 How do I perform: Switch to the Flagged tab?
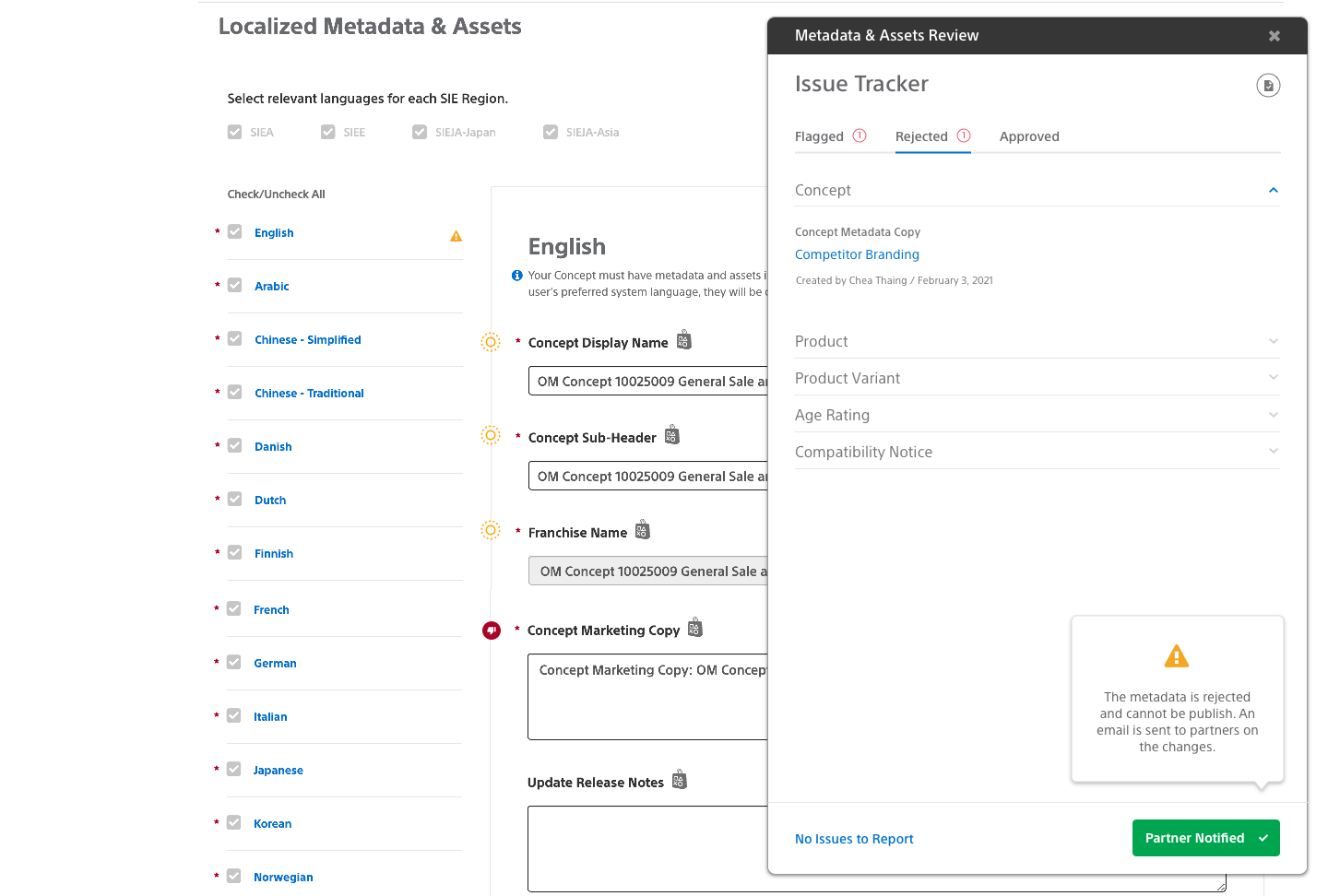819,136
